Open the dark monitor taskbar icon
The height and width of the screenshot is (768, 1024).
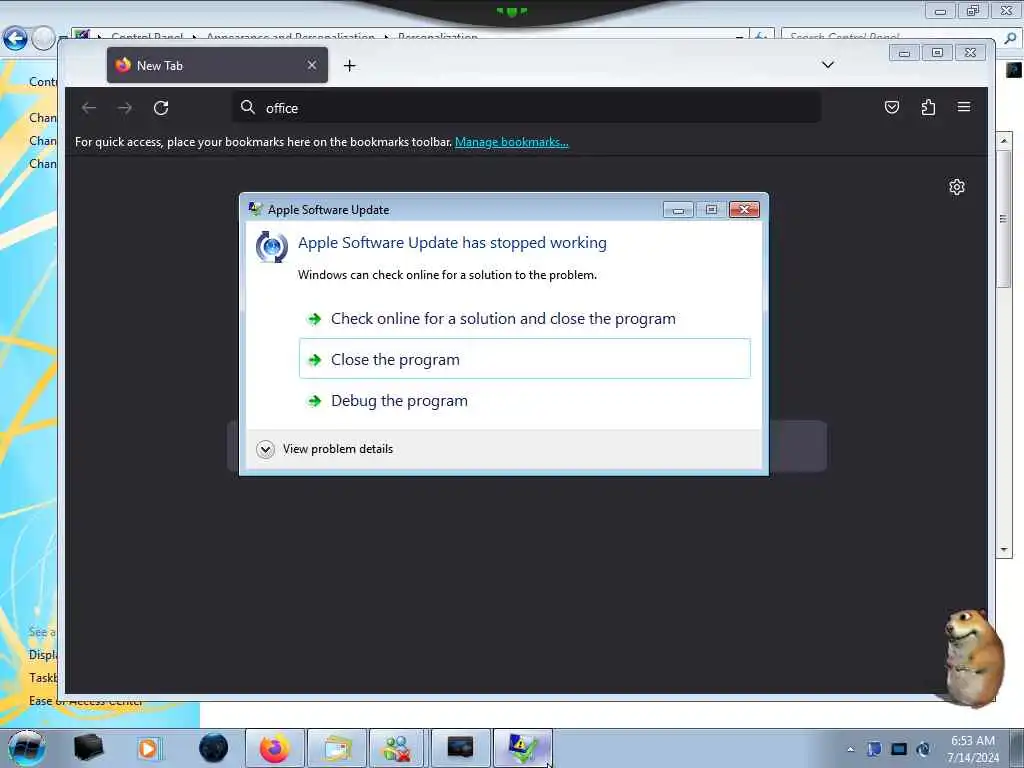click(460, 748)
